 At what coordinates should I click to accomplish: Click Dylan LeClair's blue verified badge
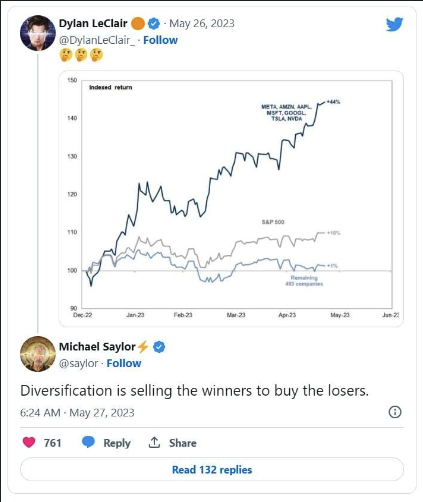pyautogui.click(x=154, y=23)
